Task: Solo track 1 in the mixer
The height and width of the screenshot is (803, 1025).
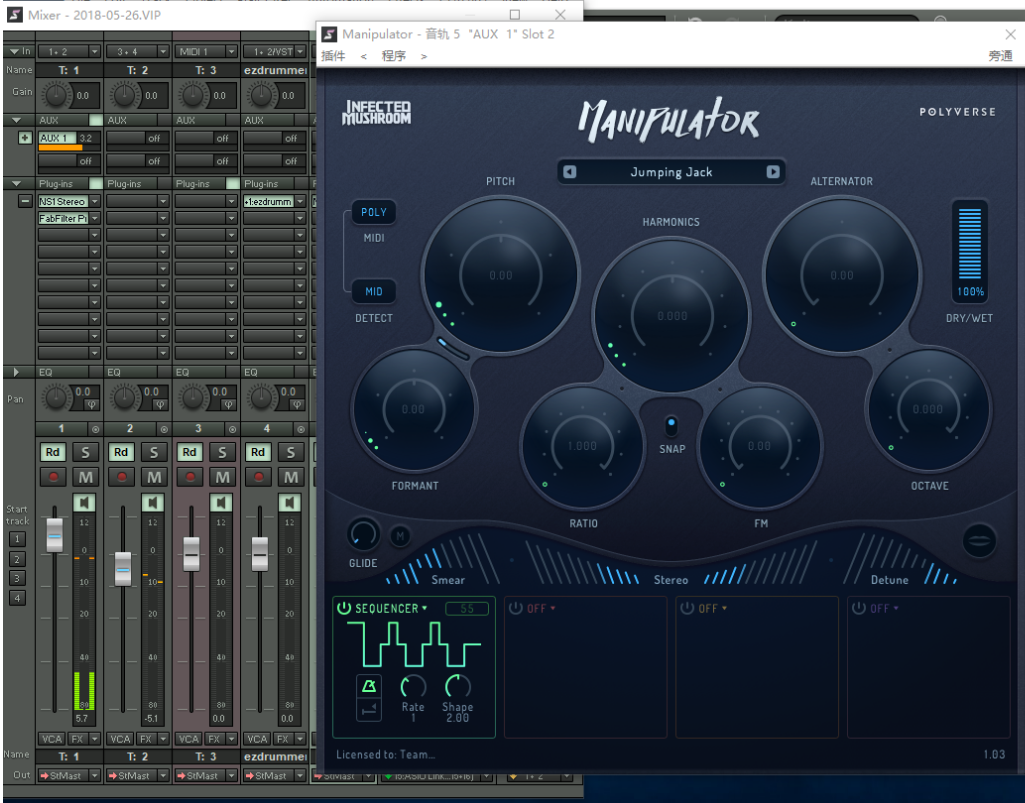Action: pos(86,452)
